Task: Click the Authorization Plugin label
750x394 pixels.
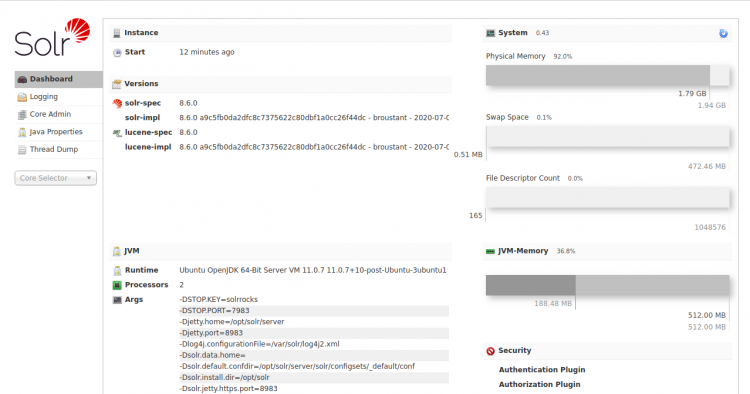Action: (540, 384)
